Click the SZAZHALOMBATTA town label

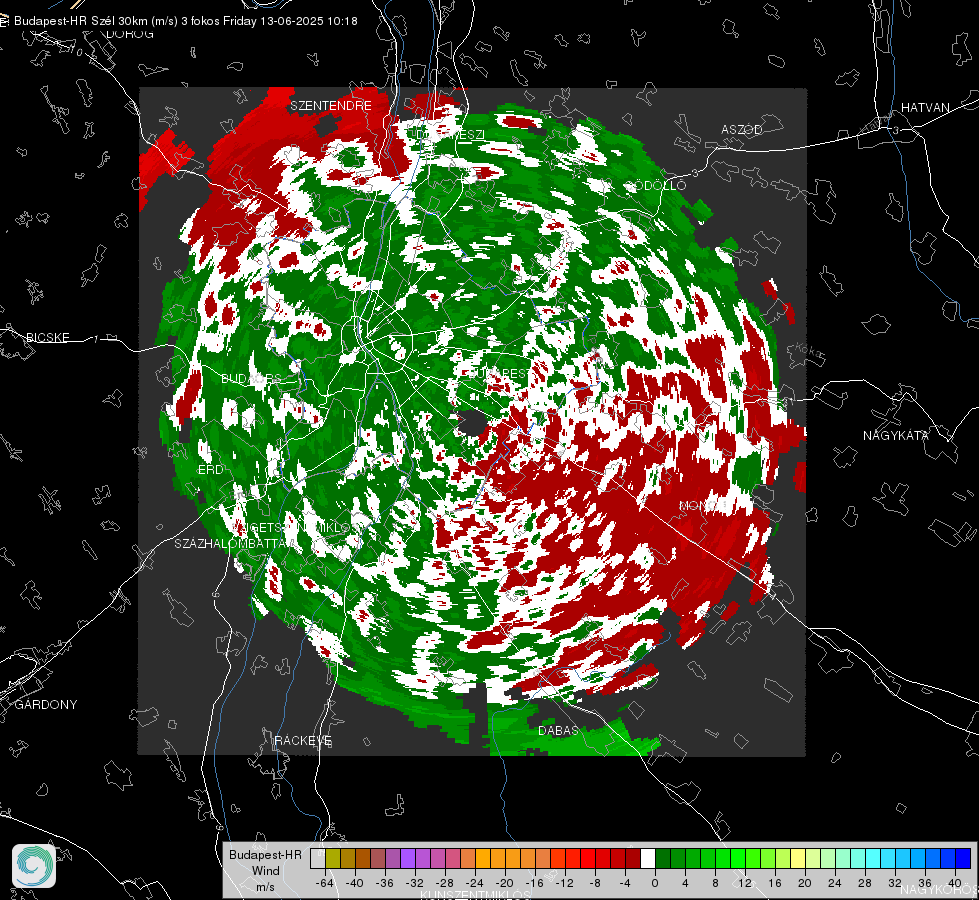(232, 543)
